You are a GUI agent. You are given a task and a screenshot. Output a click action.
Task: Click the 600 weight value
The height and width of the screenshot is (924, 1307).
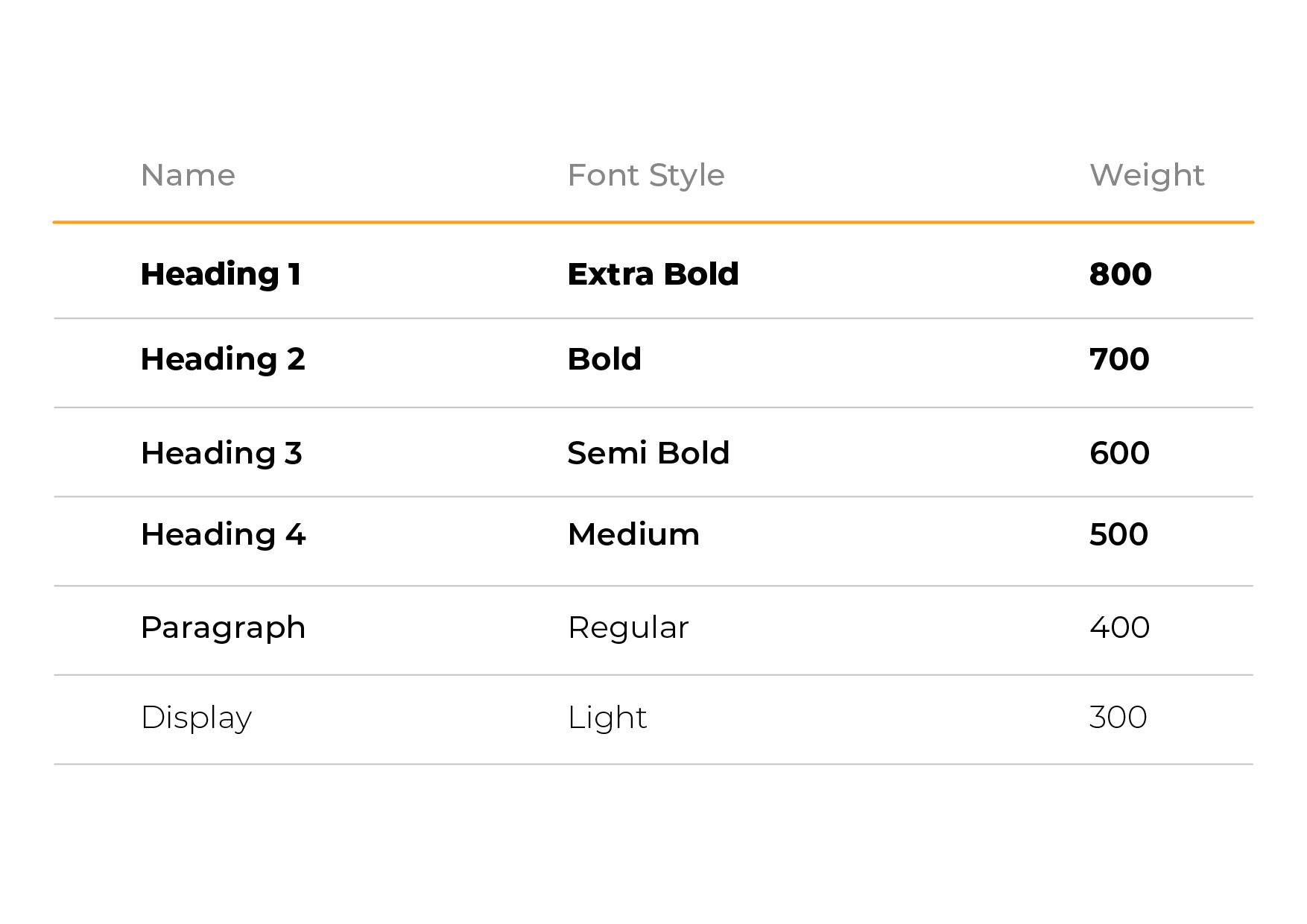pos(1119,453)
